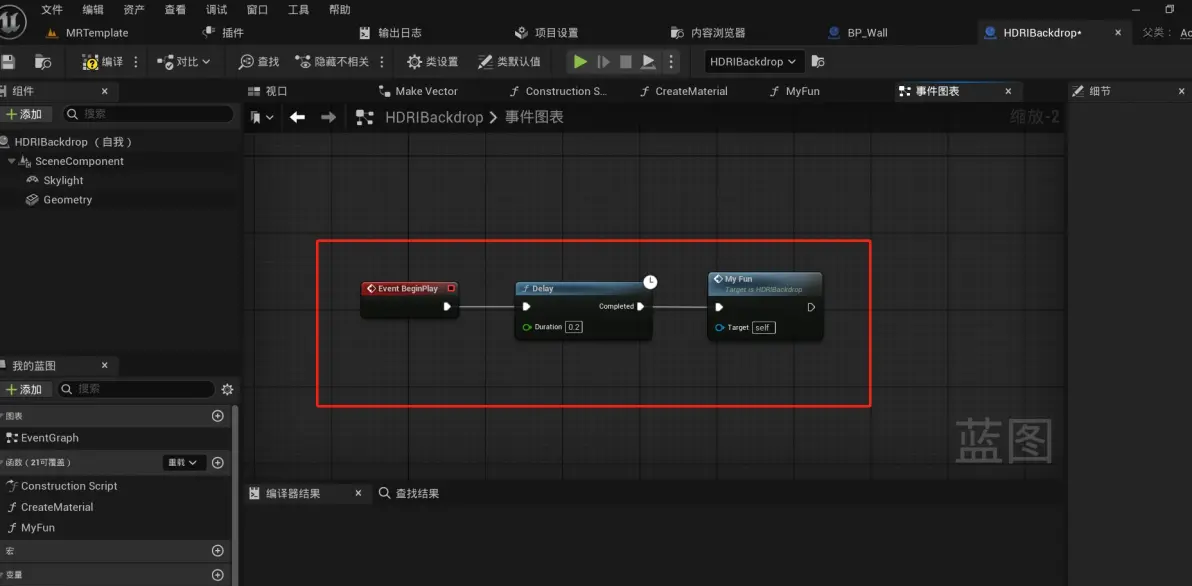Switch to the Construction Script tab
The height and width of the screenshot is (586, 1192).
pyautogui.click(x=557, y=91)
